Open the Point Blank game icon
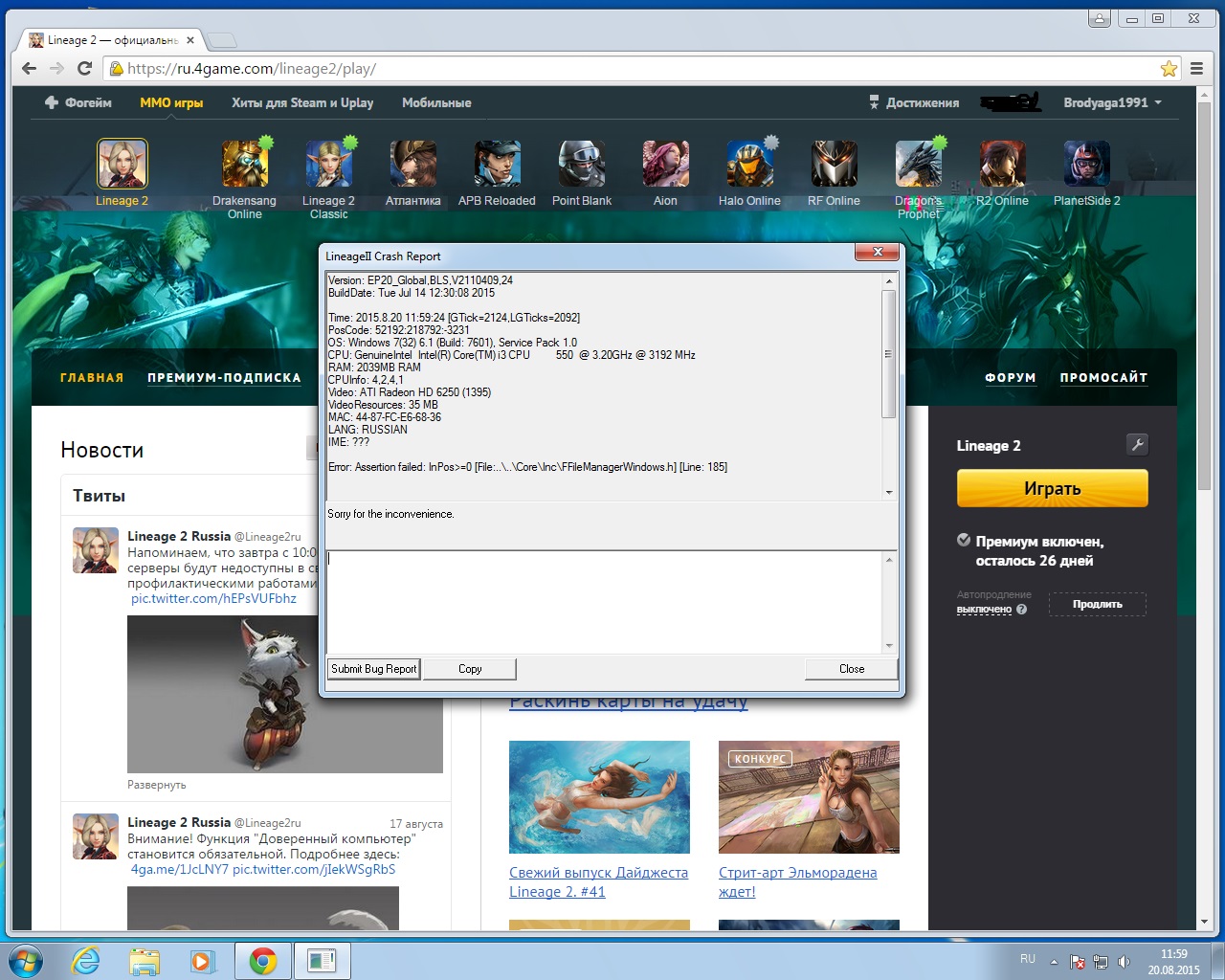1225x980 pixels. pos(582,164)
